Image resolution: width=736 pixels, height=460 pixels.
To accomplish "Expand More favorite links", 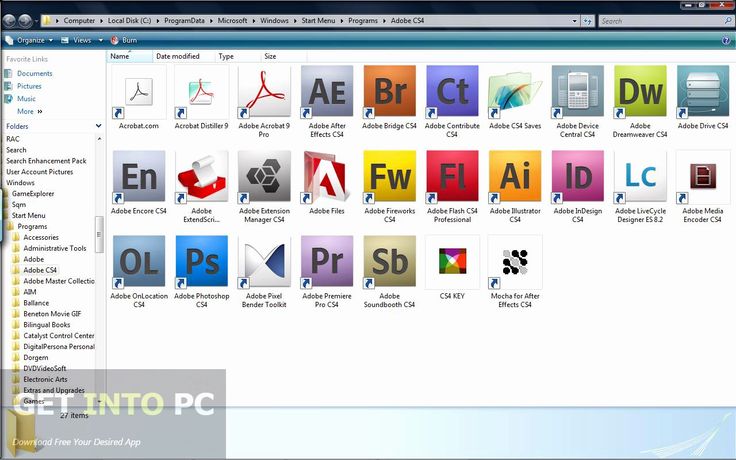I will (30, 112).
